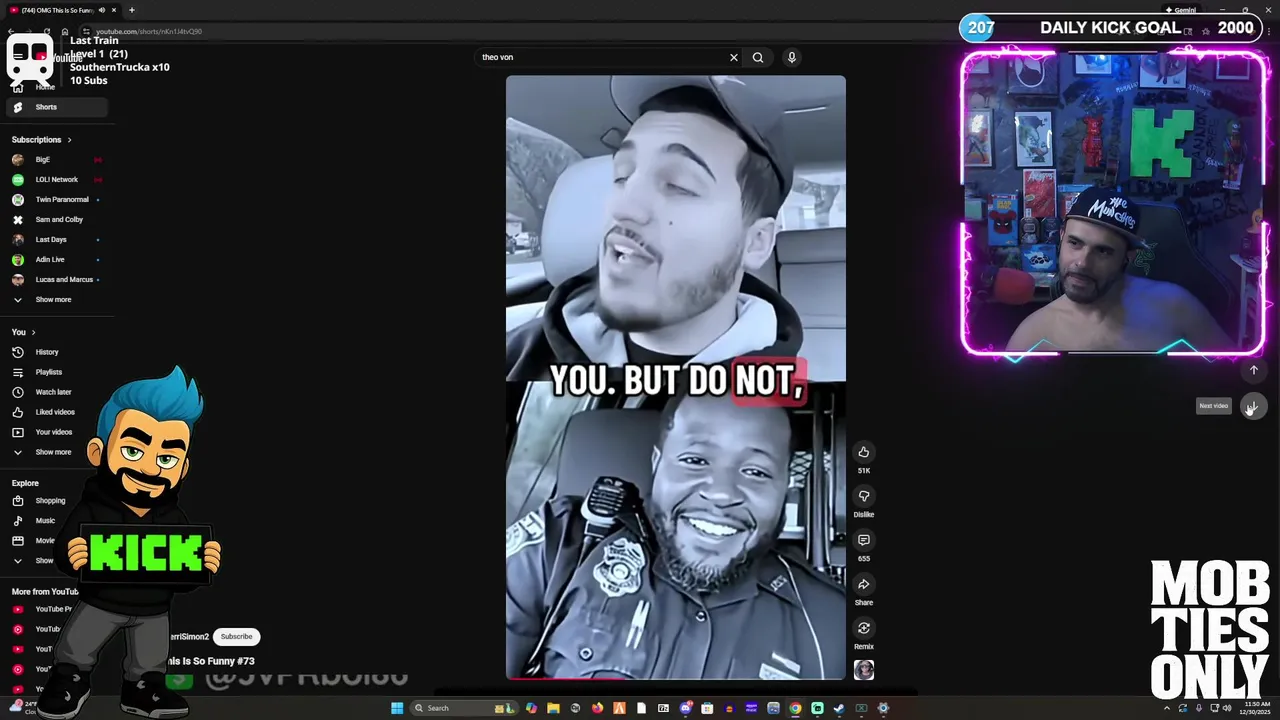Open the comments with 655 count
Viewport: 1280px width, 720px height.
point(864,540)
